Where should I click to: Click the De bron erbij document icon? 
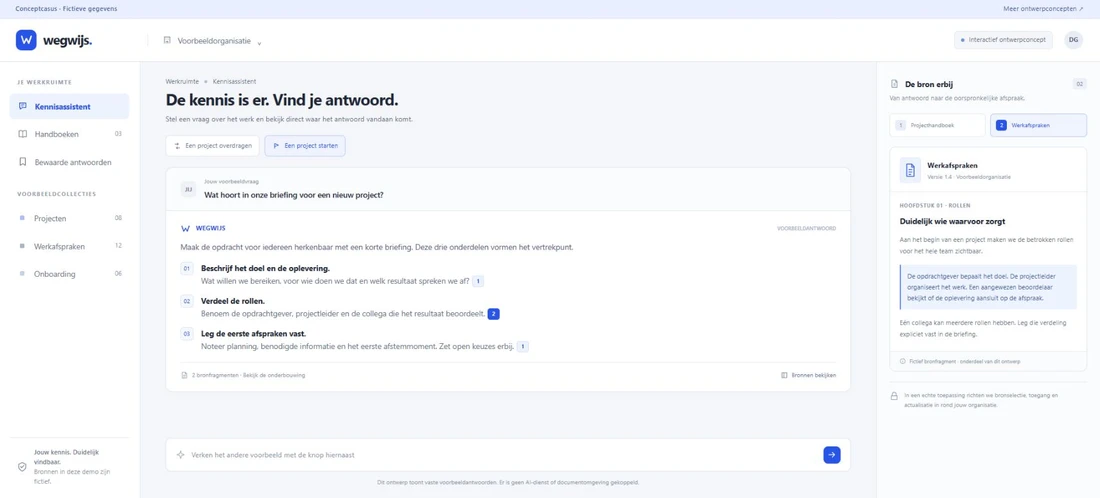[894, 84]
